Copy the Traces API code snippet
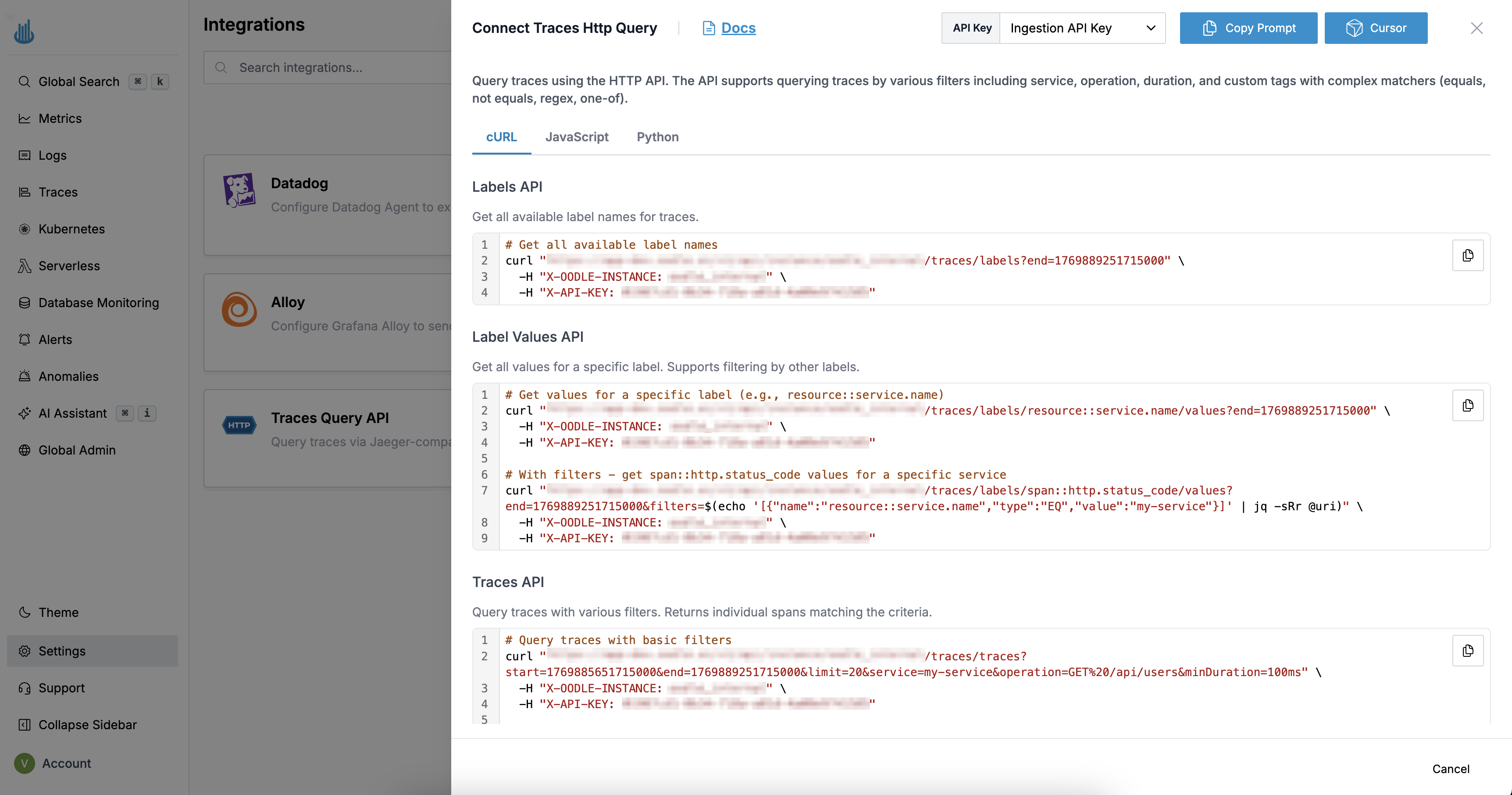The width and height of the screenshot is (1512, 795). point(1468,651)
